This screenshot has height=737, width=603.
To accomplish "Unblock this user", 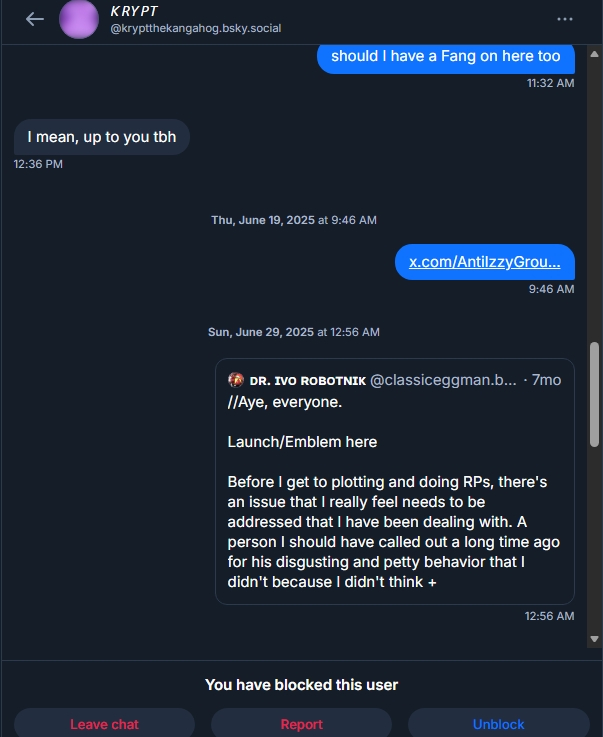I will (498, 724).
